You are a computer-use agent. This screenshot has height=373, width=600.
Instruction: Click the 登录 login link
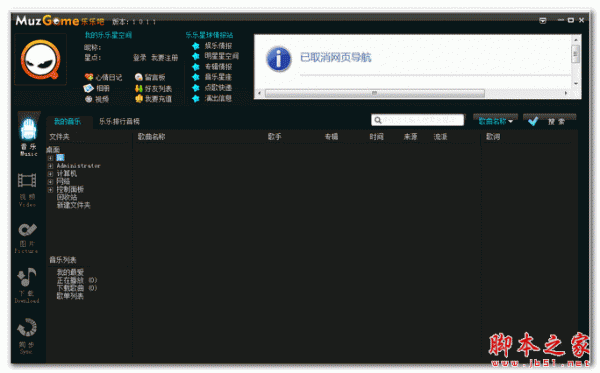(x=139, y=58)
